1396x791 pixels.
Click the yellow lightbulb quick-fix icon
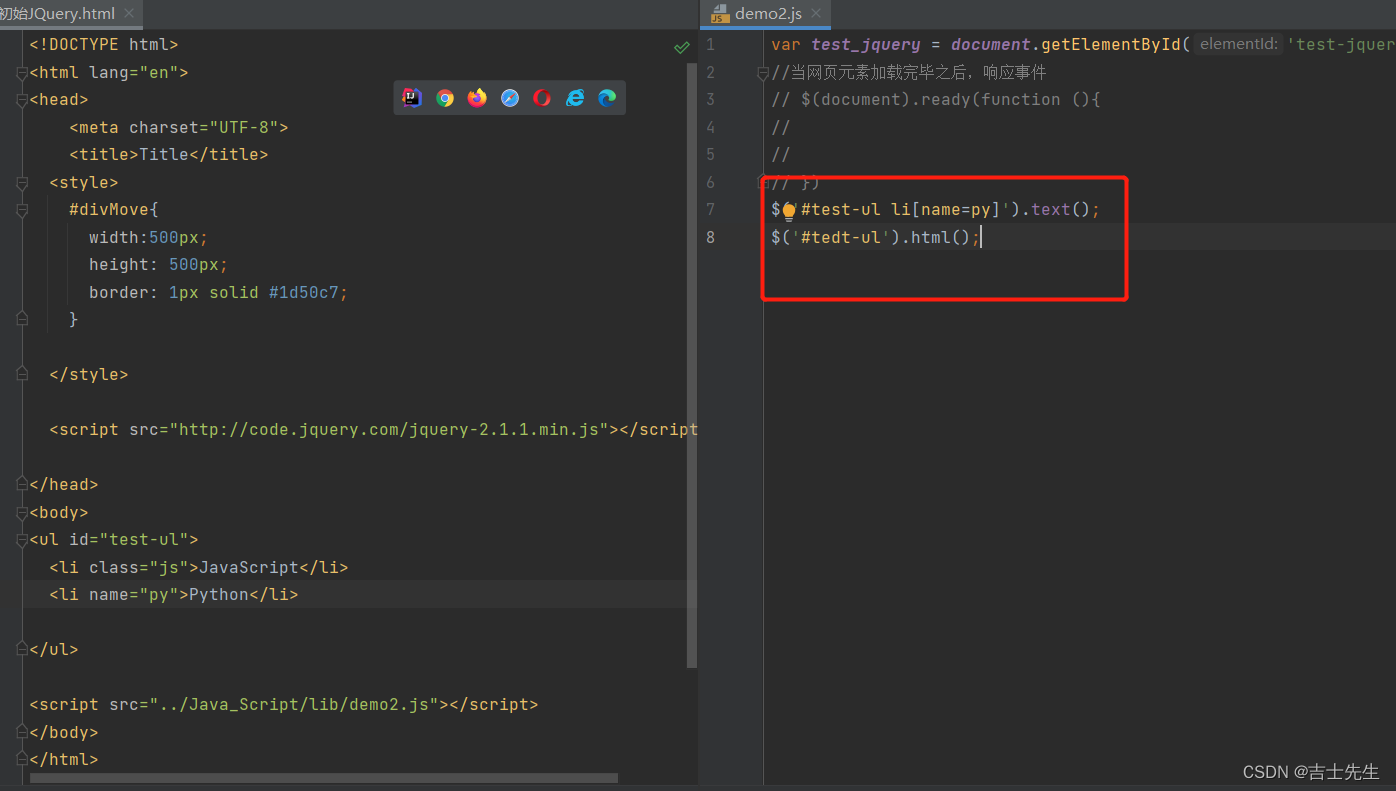(788, 211)
